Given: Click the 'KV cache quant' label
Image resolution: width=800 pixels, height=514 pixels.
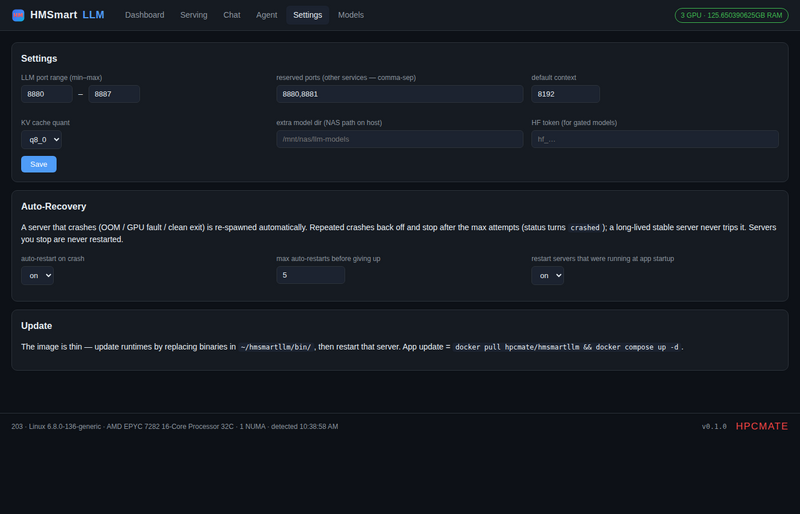Looking at the screenshot, I should click(x=45, y=123).
